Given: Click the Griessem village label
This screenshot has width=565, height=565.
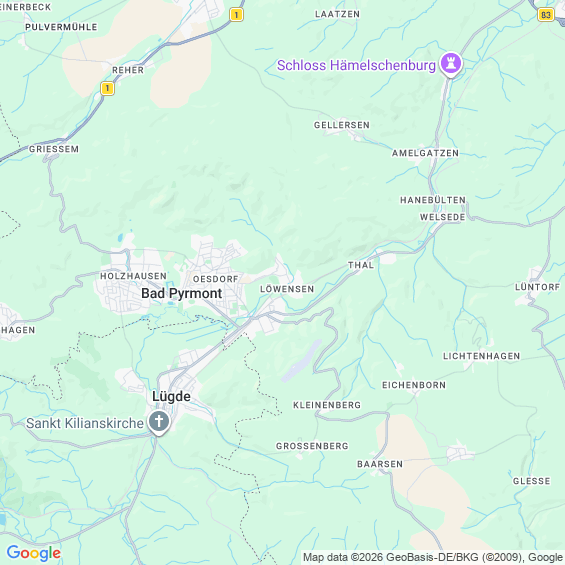Looking at the screenshot, I should click(x=54, y=149).
